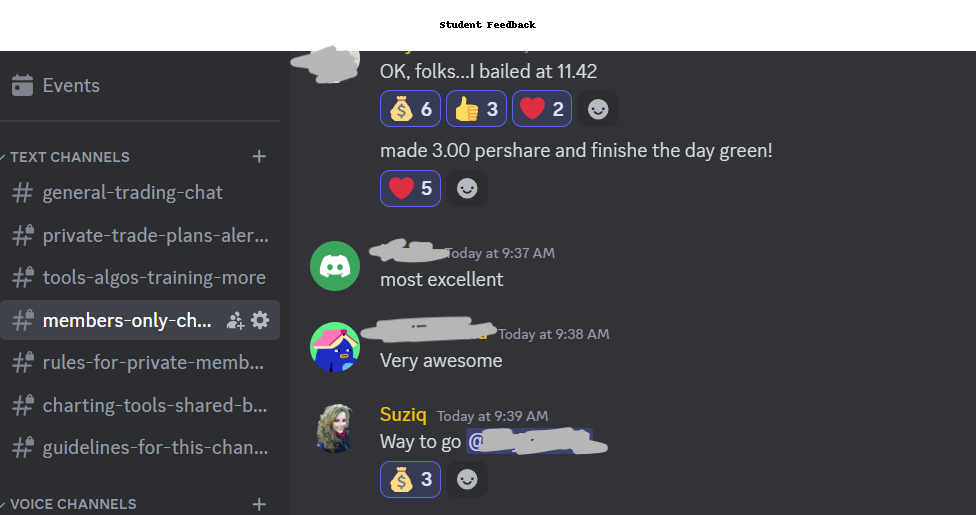Toggle the heart reaction showing 2
Image resolution: width=976 pixels, height=515 pixels.
tap(542, 109)
